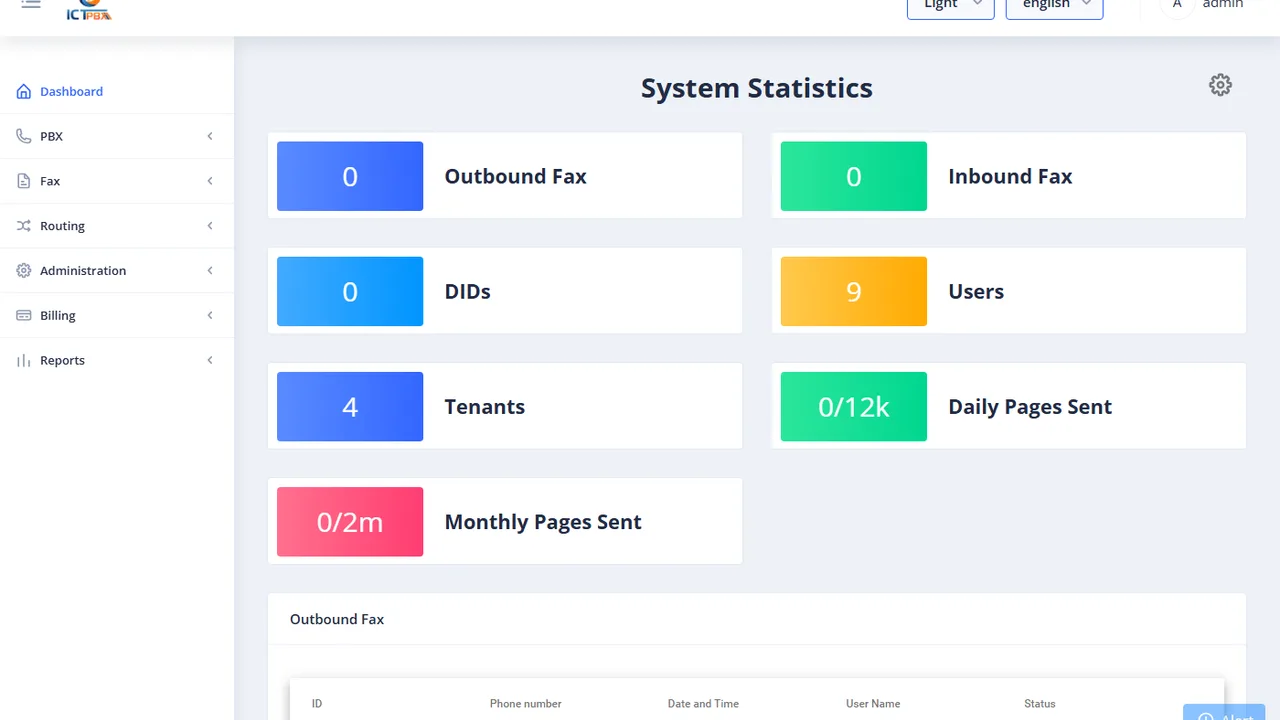The width and height of the screenshot is (1280, 720).
Task: Open the admin user avatar
Action: (1177, 5)
